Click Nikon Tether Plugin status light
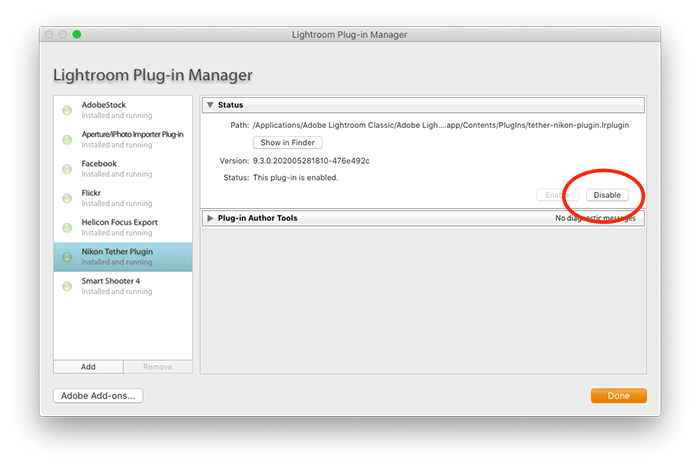This screenshot has height=468, width=700. coord(67,257)
